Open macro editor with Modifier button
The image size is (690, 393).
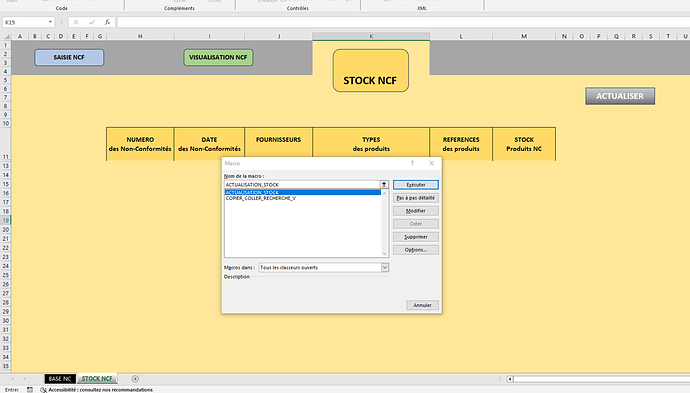(415, 211)
